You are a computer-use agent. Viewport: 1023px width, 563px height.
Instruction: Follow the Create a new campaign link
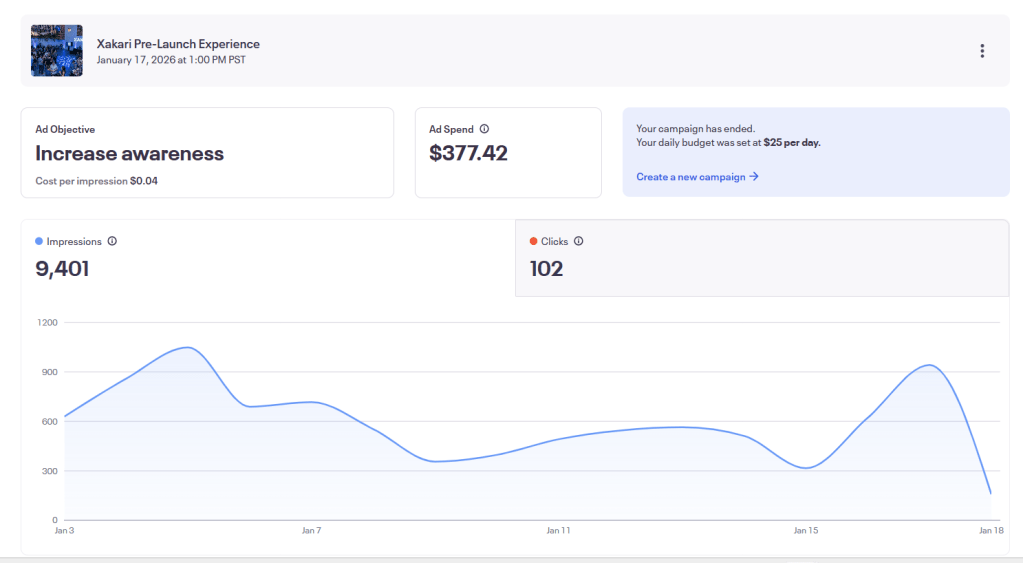pos(691,177)
